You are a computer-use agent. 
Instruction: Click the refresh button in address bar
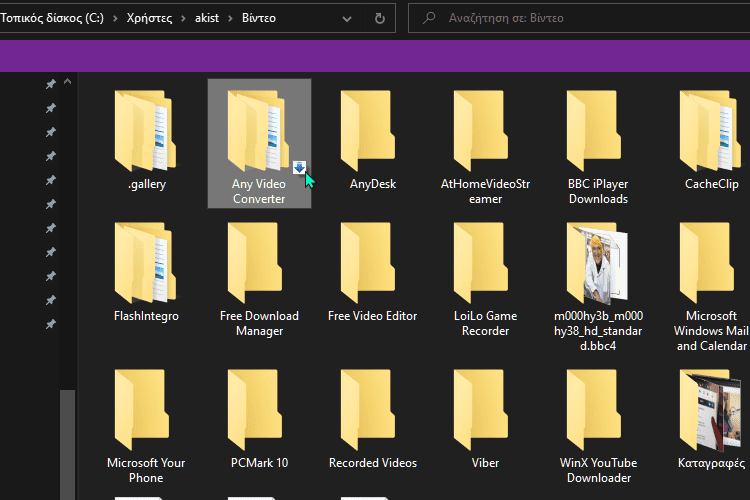(x=380, y=18)
